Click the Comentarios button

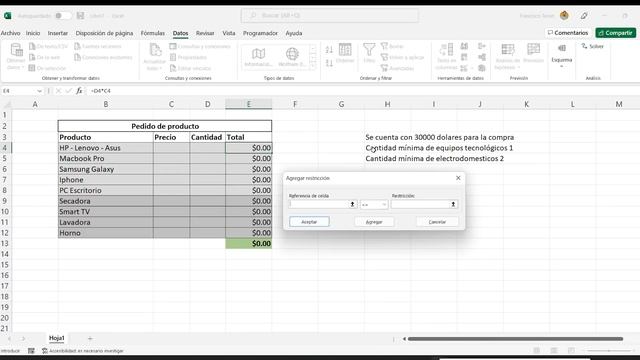point(568,33)
